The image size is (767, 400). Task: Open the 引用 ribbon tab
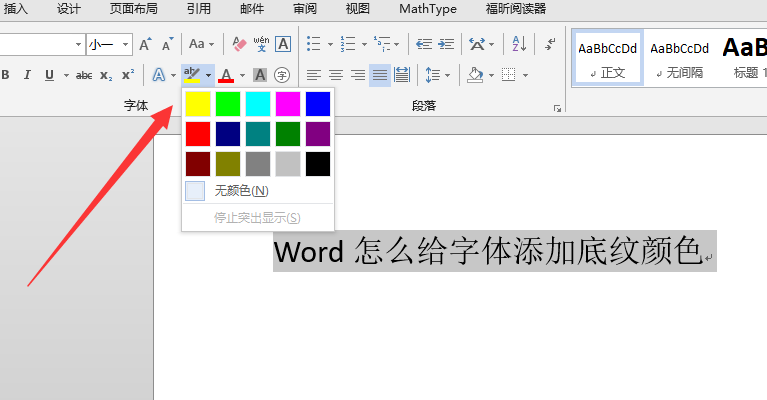tap(199, 9)
